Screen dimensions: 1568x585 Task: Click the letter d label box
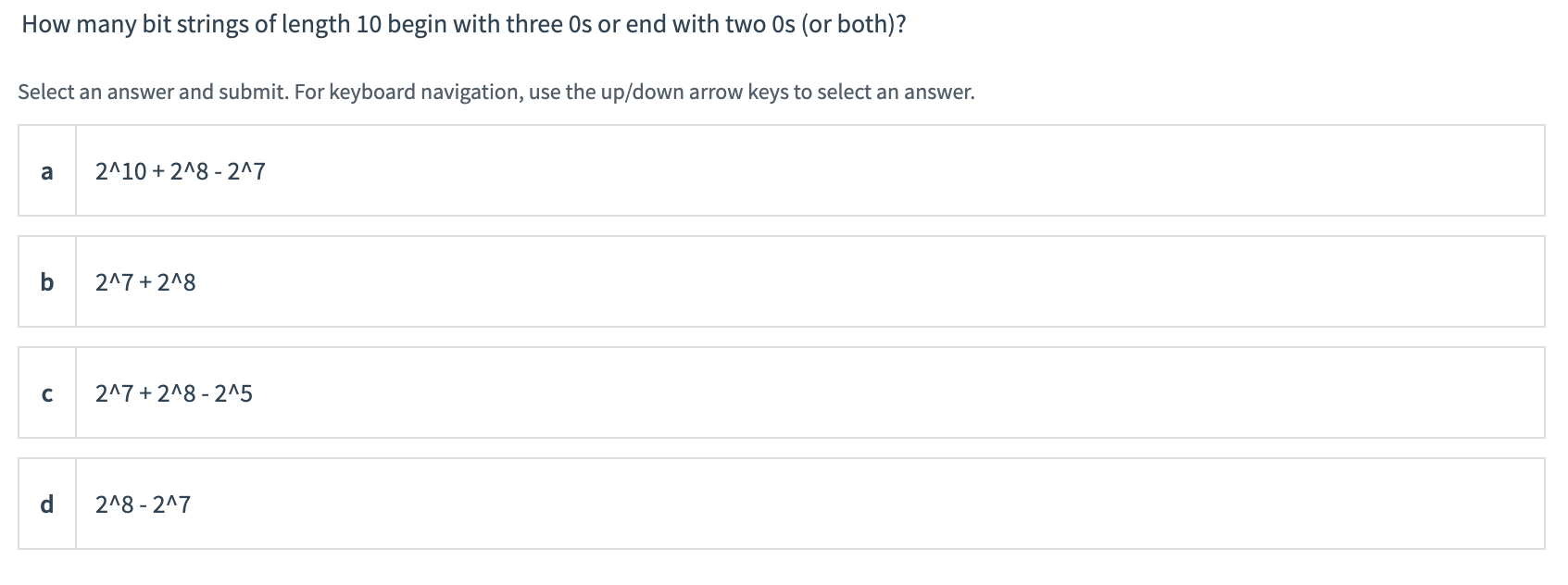coord(47,504)
